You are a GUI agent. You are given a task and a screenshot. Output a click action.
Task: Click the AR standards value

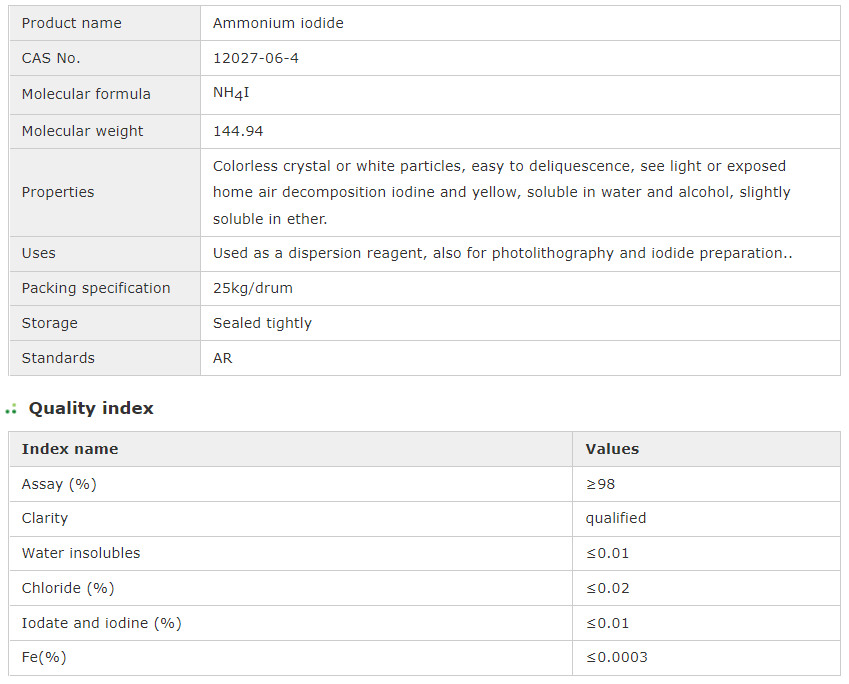223,358
